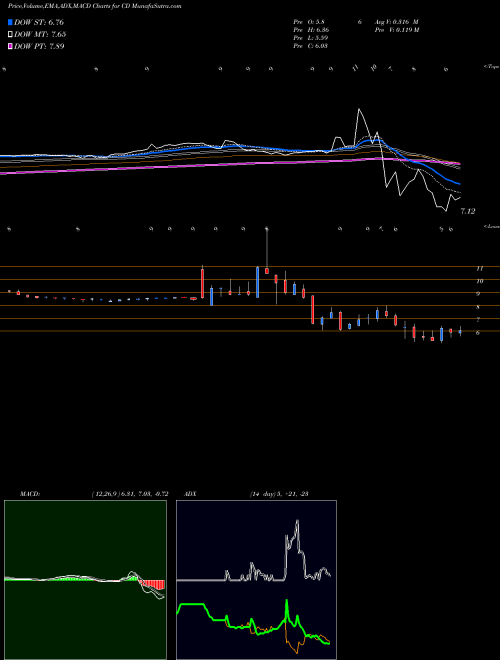Click the 7.12 price label on EMA chart
This screenshot has height=660, width=500.
pos(468,211)
